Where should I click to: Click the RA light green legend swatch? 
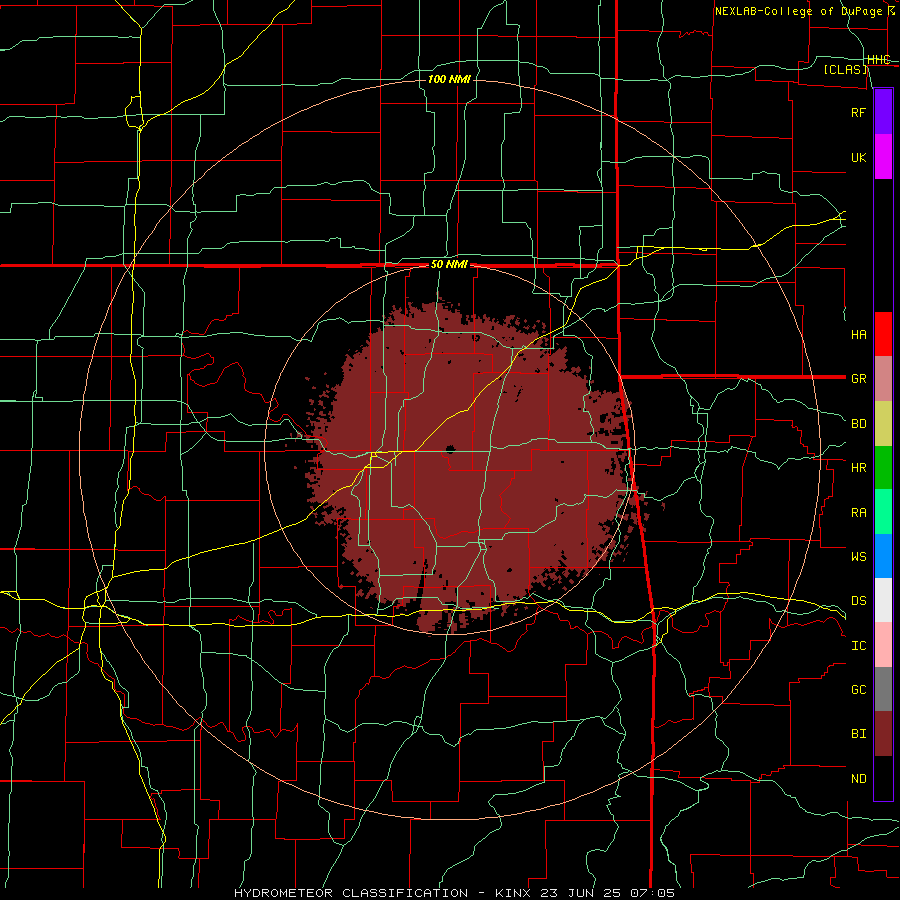pyautogui.click(x=883, y=512)
